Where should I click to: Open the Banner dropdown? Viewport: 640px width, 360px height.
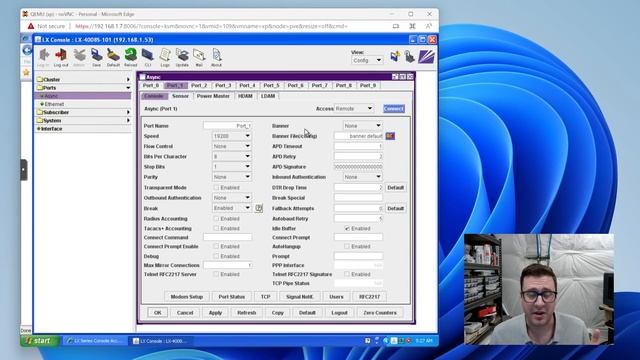(x=362, y=126)
